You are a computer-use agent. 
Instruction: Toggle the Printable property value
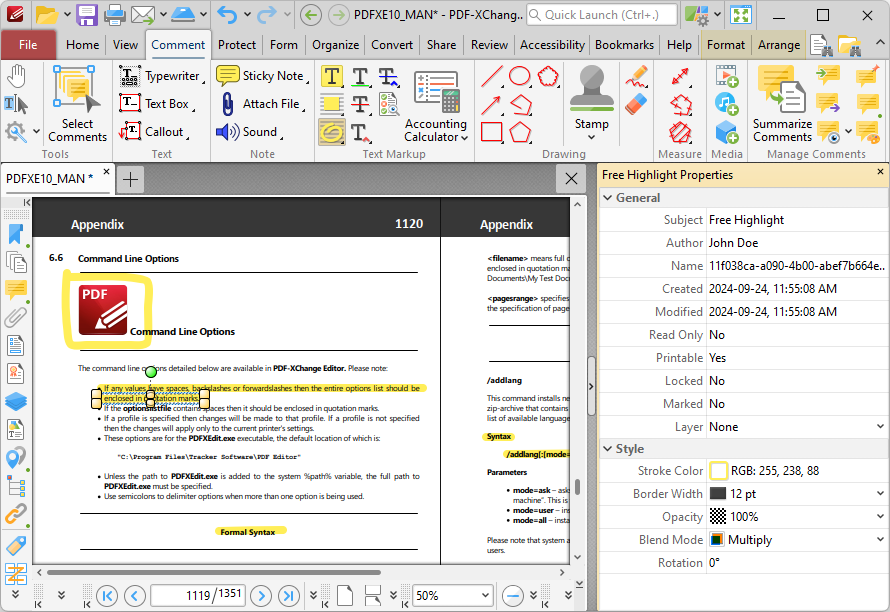pyautogui.click(x=797, y=358)
